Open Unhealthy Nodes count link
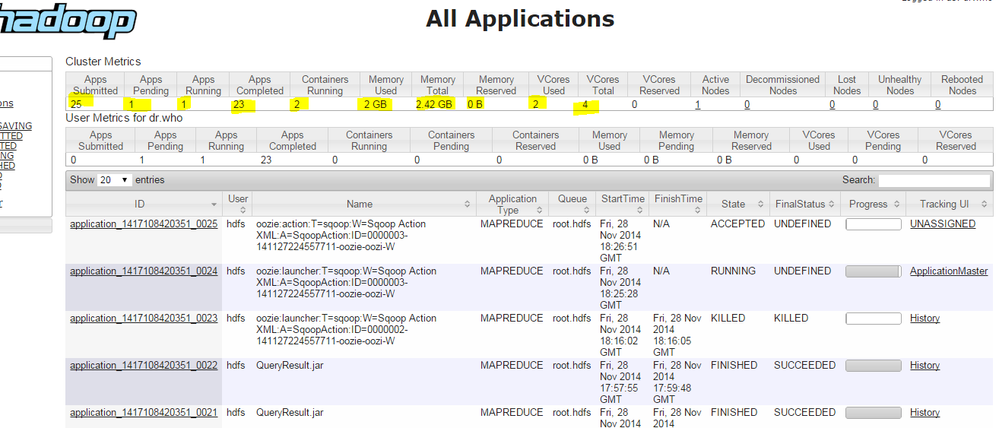Image resolution: width=999 pixels, height=428 pixels. (x=875, y=104)
